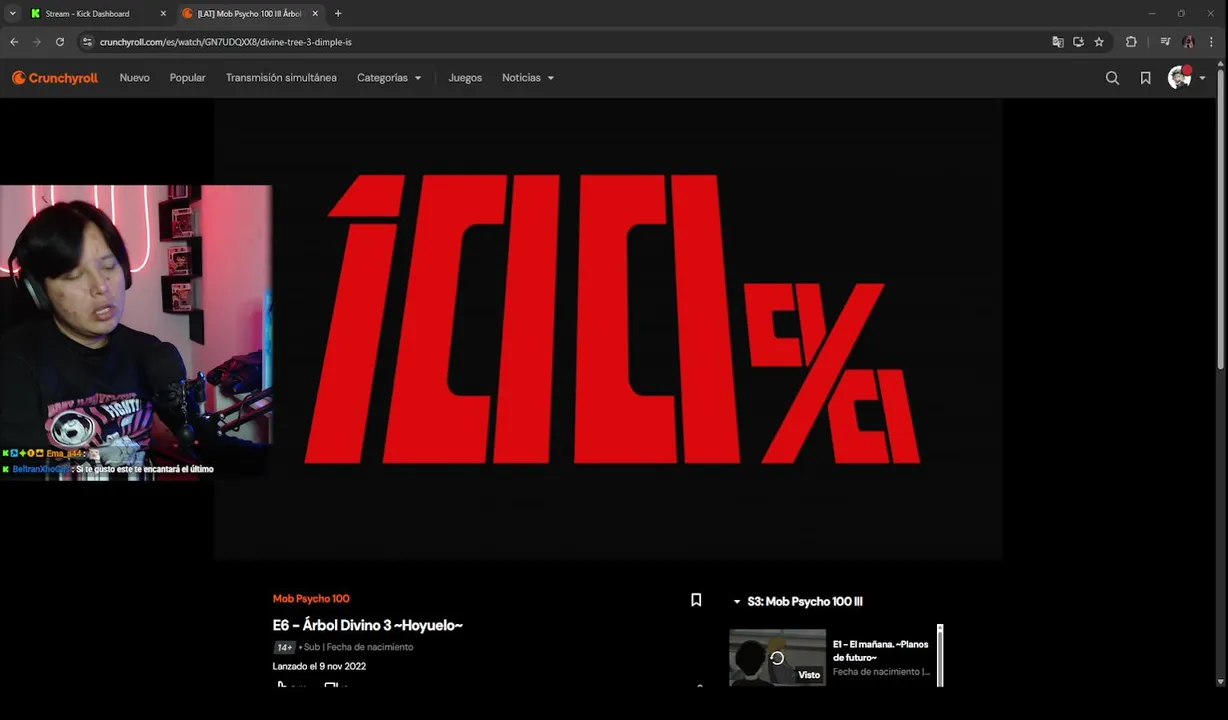Click the address bar URL field
1228x720 pixels.
(x=570, y=42)
